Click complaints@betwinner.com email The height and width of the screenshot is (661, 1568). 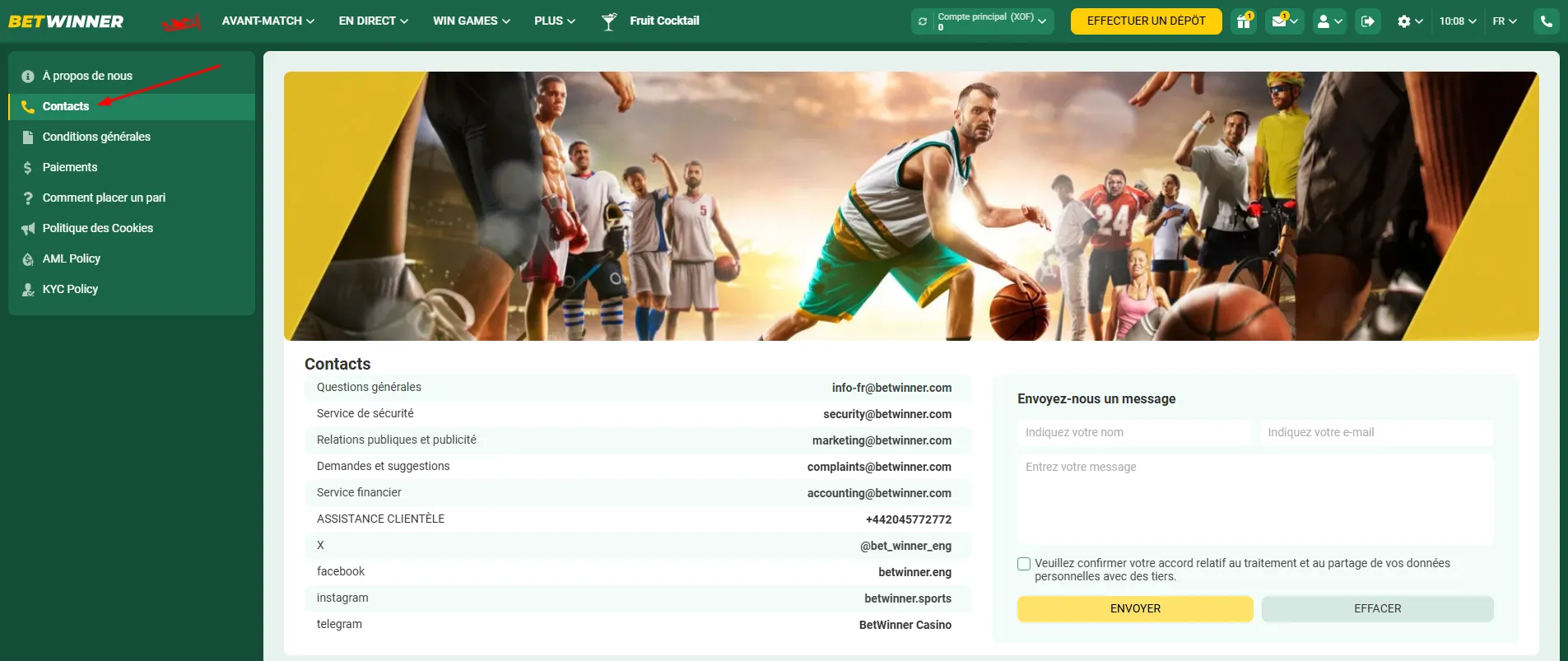(879, 467)
